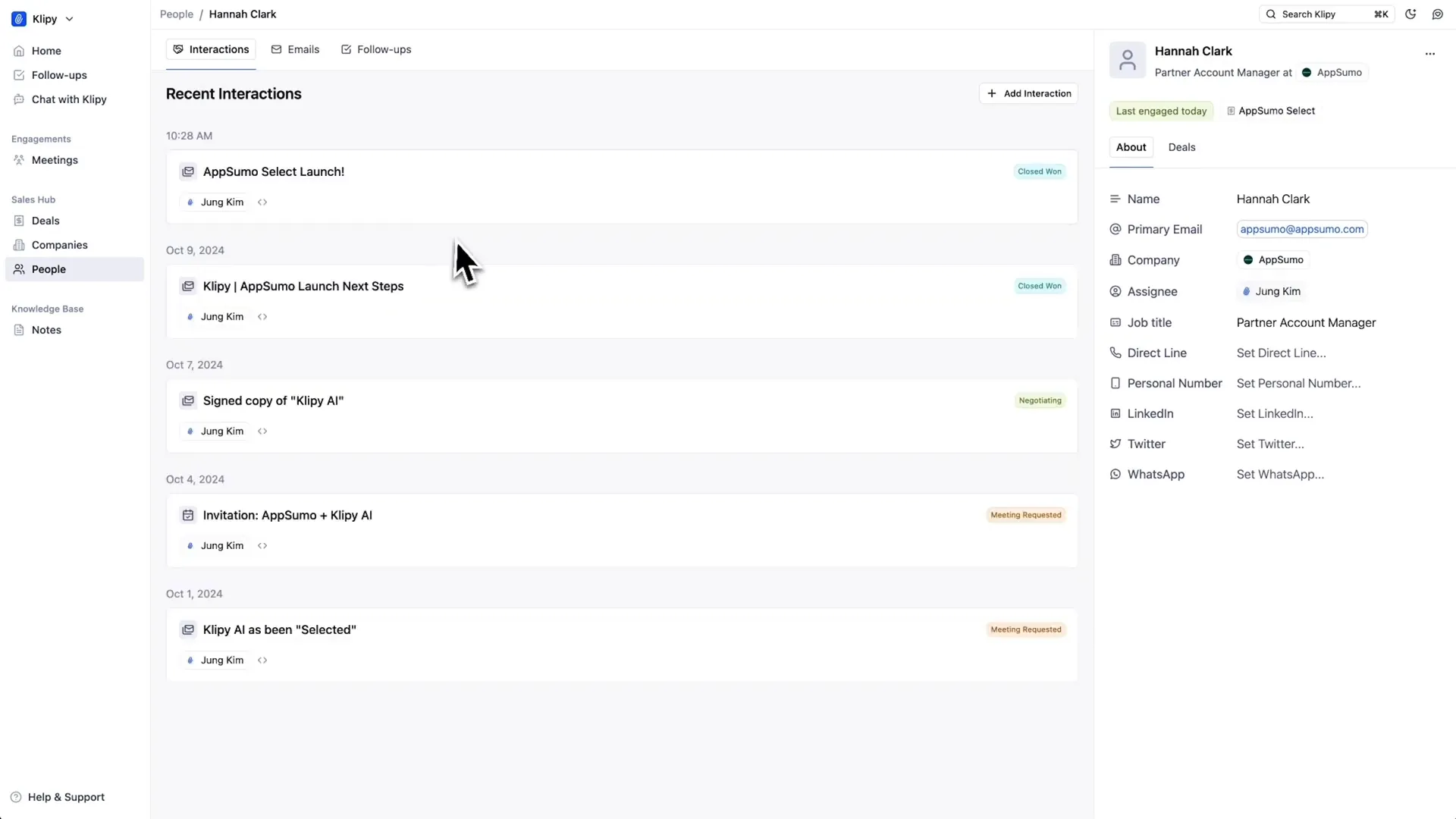Click the Last engaged today badge
The image size is (1456, 819).
coord(1161,111)
